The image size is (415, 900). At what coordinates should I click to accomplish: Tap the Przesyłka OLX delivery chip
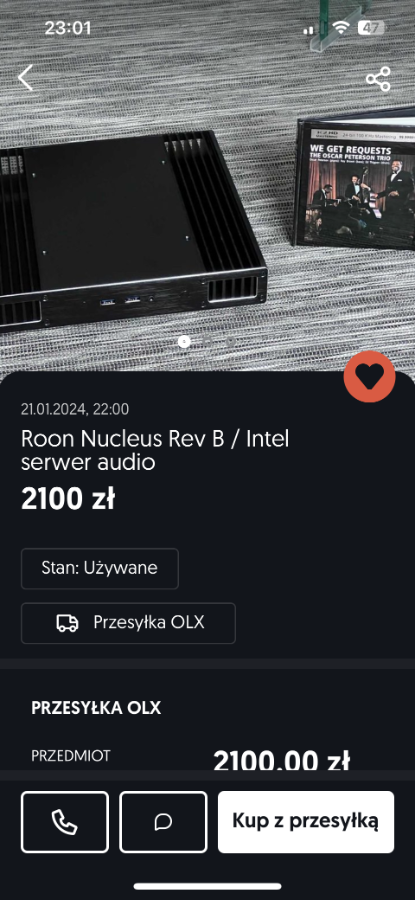pos(128,623)
